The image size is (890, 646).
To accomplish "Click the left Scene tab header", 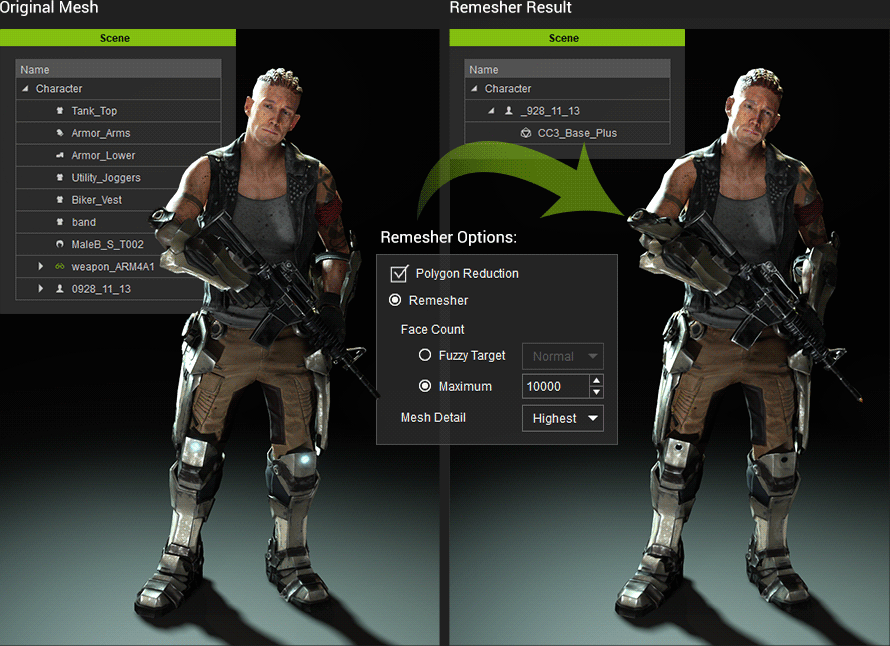I will click(x=115, y=38).
